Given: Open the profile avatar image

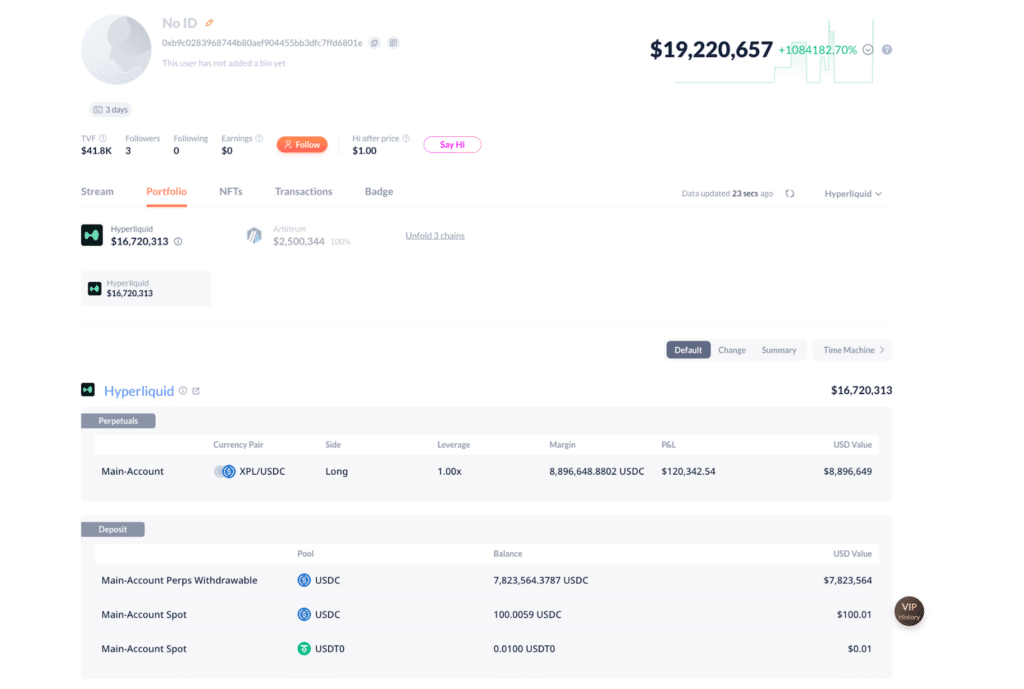Looking at the screenshot, I should (116, 50).
